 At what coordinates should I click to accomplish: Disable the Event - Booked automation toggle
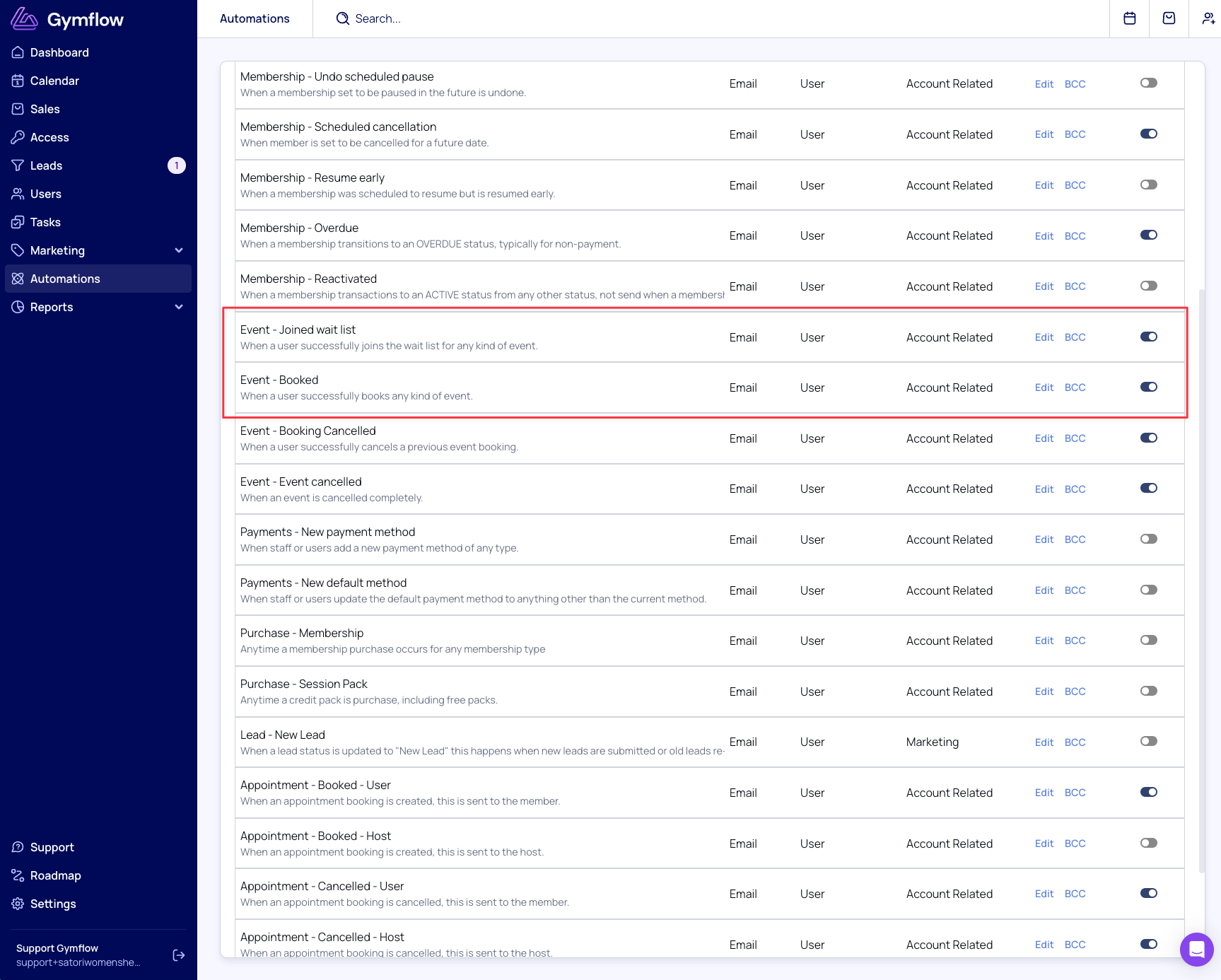(x=1148, y=387)
